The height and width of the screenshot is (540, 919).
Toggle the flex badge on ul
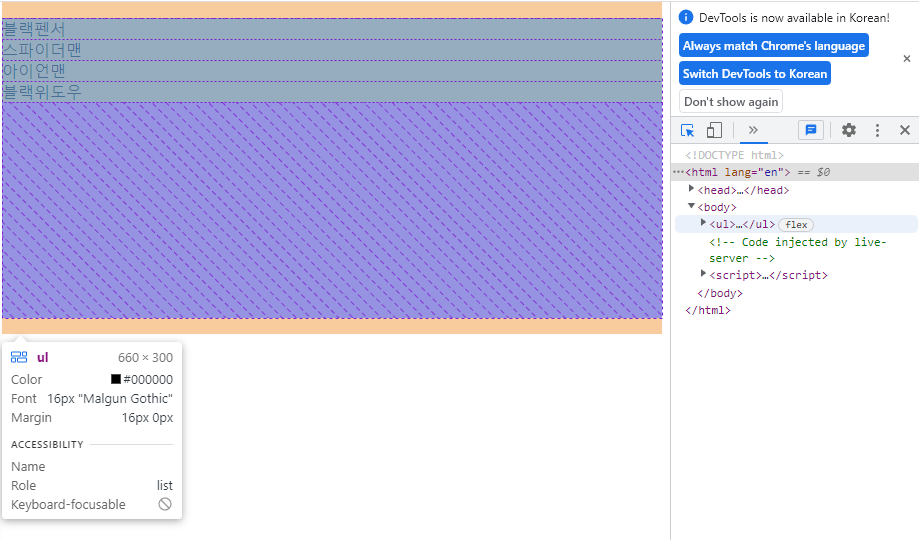click(796, 225)
